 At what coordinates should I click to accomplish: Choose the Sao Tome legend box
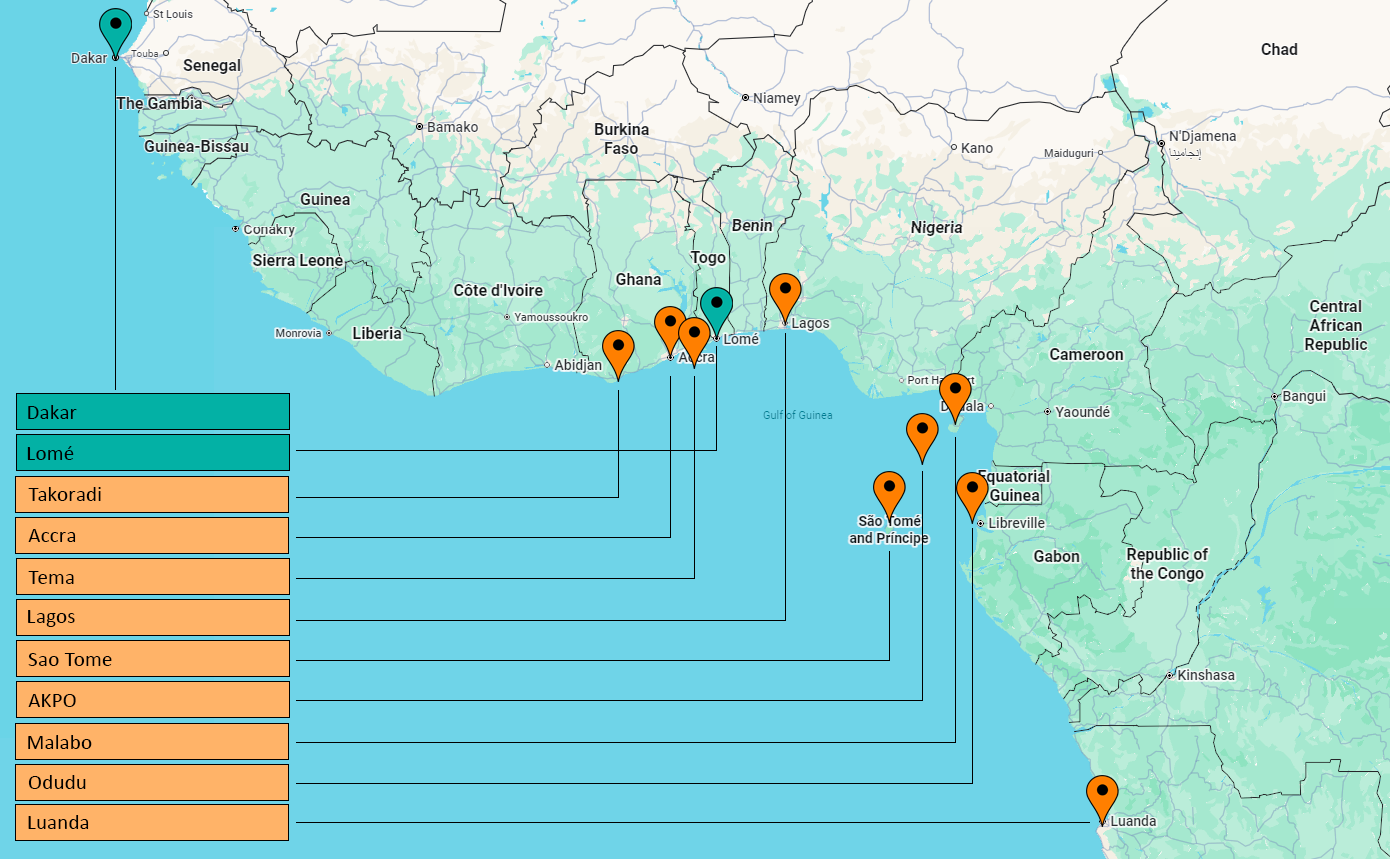click(153, 659)
